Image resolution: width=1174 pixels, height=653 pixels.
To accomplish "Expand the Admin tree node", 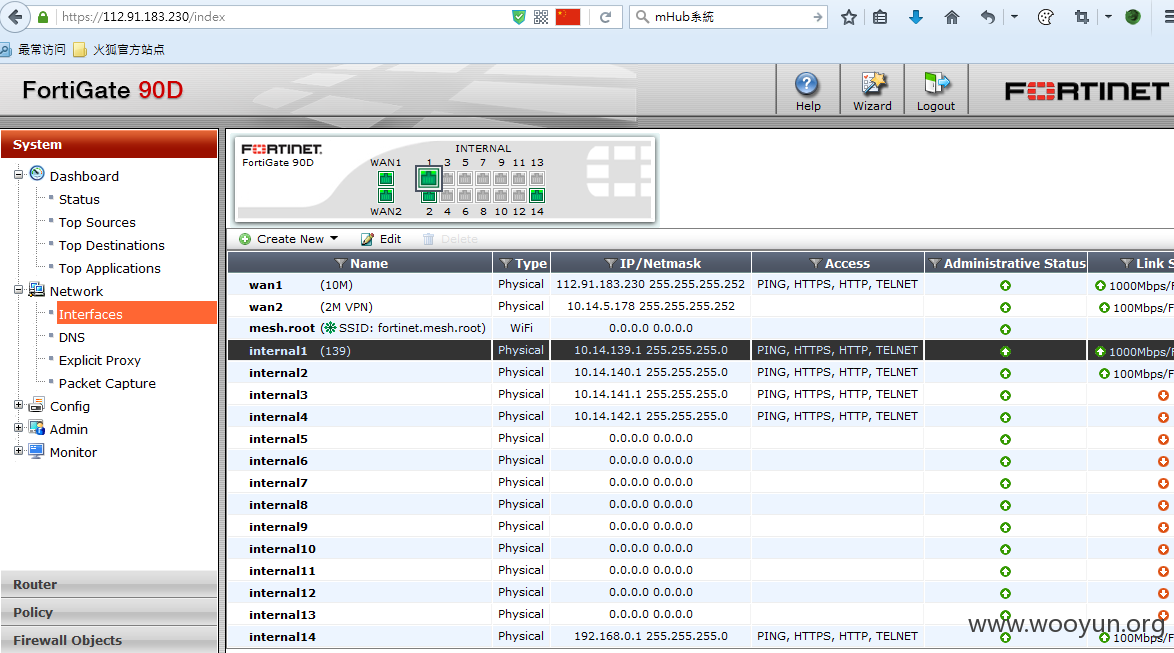I will pos(19,428).
